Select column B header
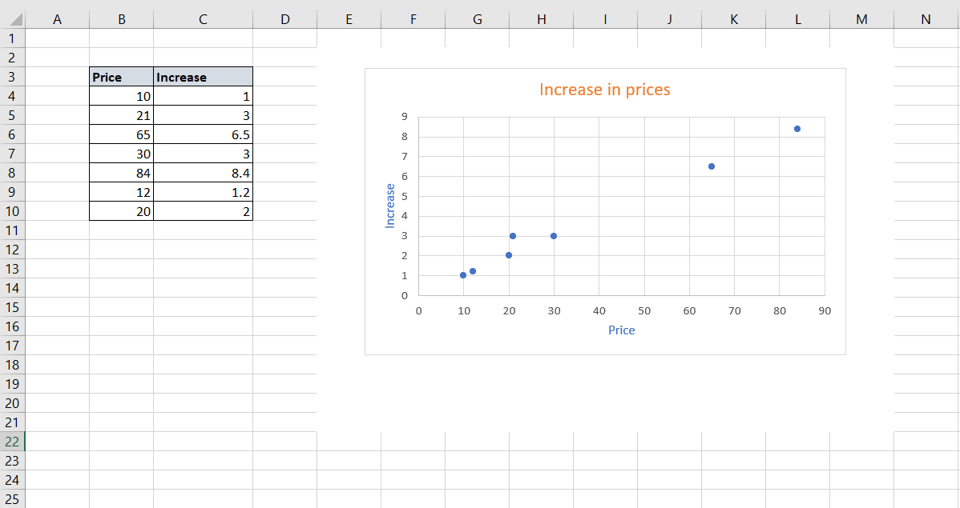960x508 pixels. click(x=121, y=20)
